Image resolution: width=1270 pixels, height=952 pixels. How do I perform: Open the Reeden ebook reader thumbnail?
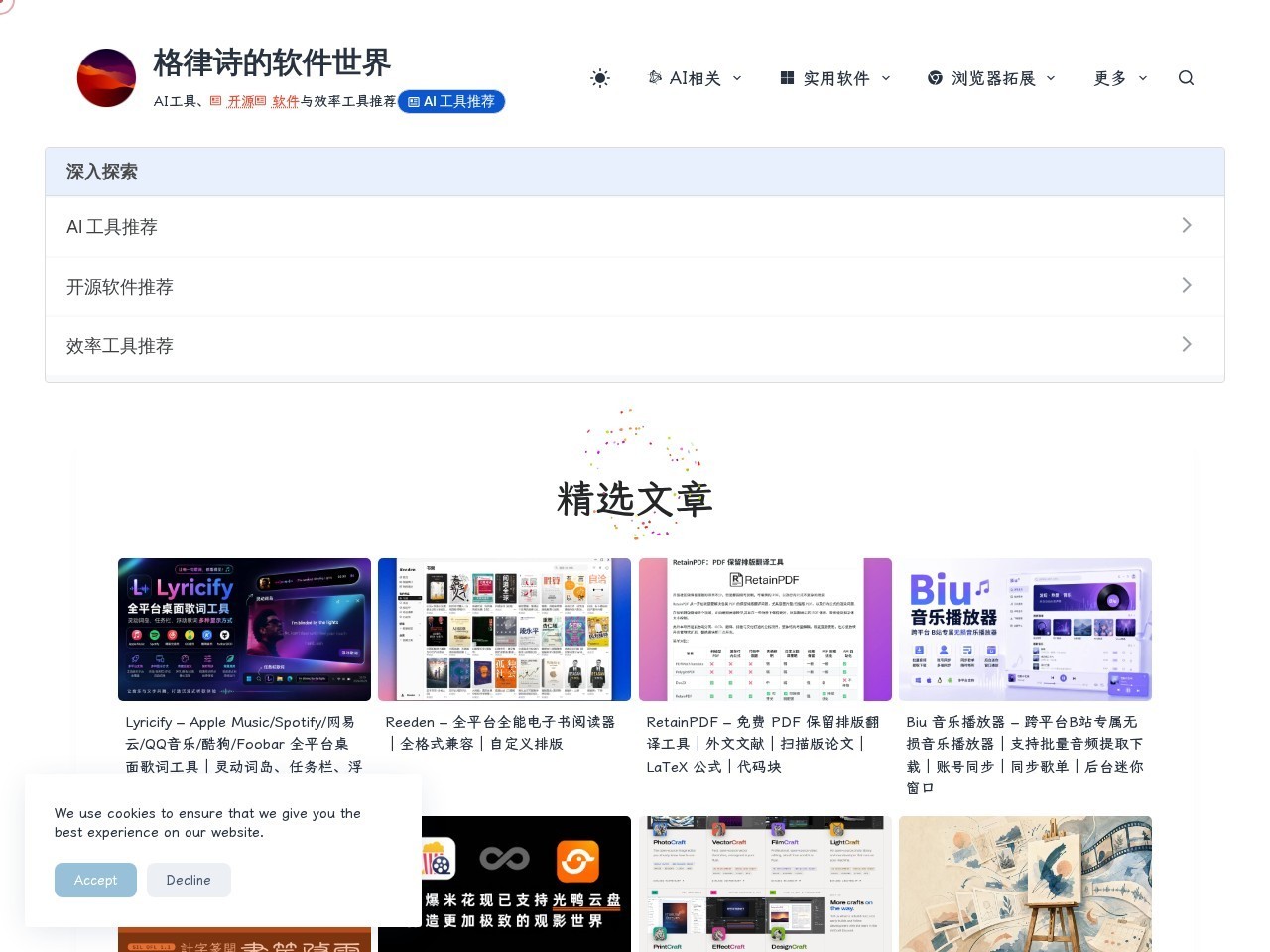(x=504, y=630)
